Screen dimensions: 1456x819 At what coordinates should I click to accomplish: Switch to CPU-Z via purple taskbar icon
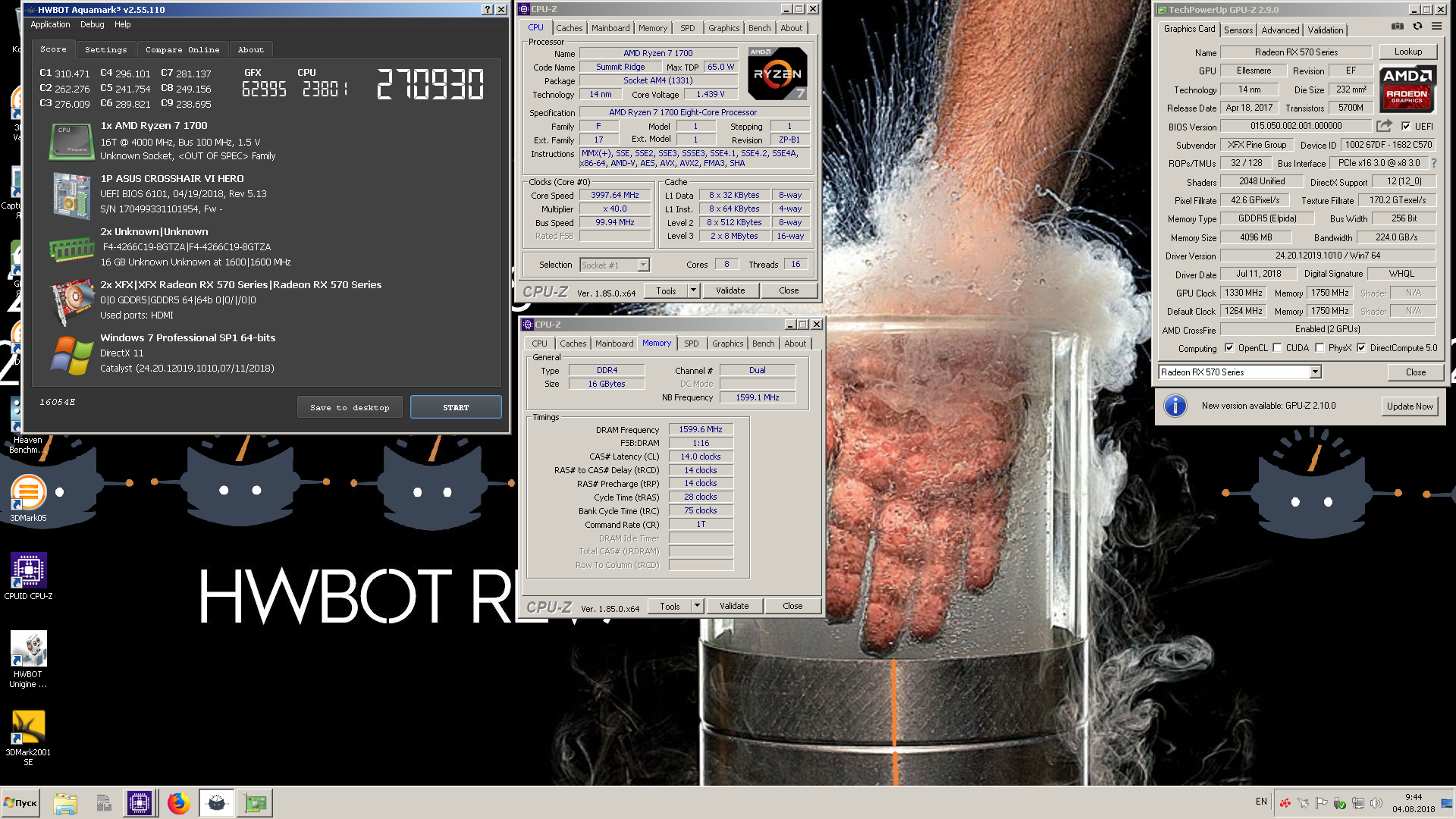pyautogui.click(x=140, y=803)
